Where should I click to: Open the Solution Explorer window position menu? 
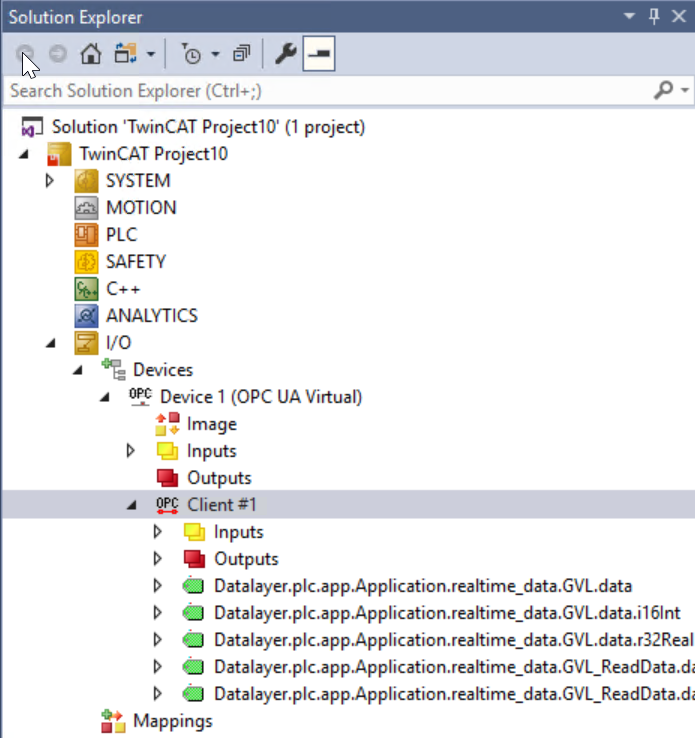click(x=629, y=16)
